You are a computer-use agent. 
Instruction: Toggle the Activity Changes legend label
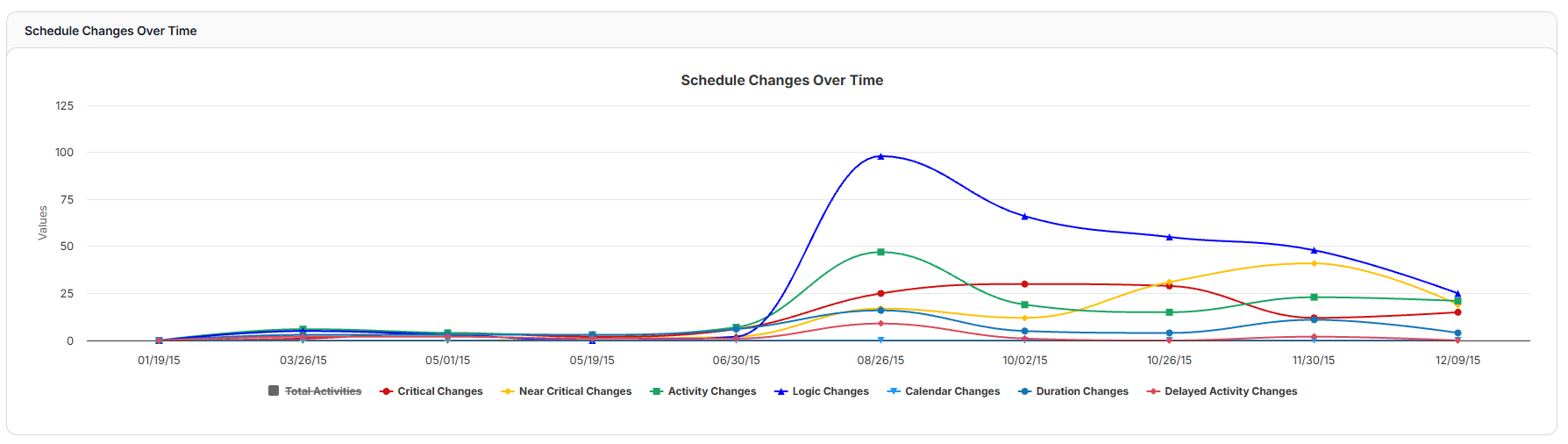click(x=711, y=391)
